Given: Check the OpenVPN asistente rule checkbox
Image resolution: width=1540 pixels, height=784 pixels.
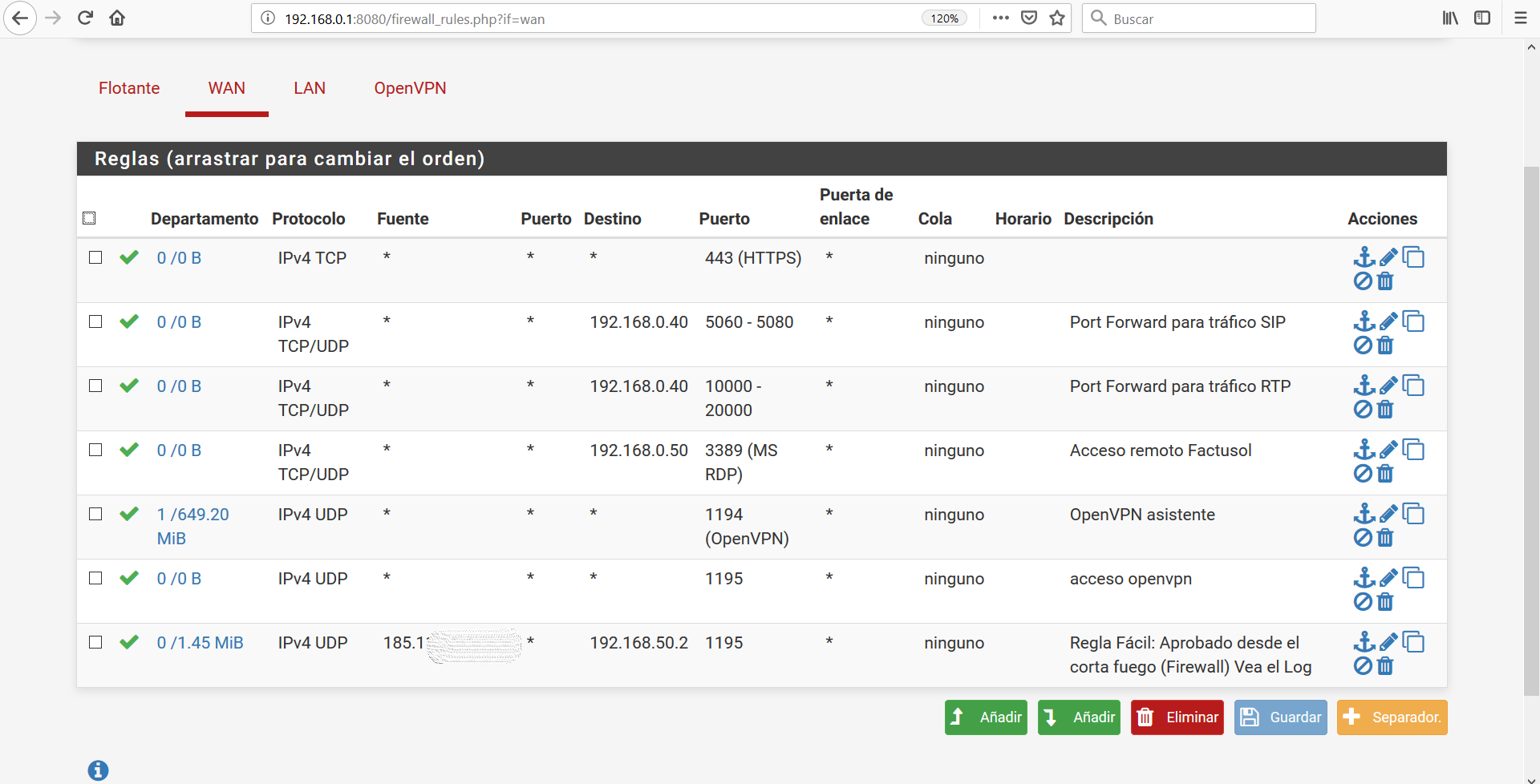Looking at the screenshot, I should click(95, 514).
